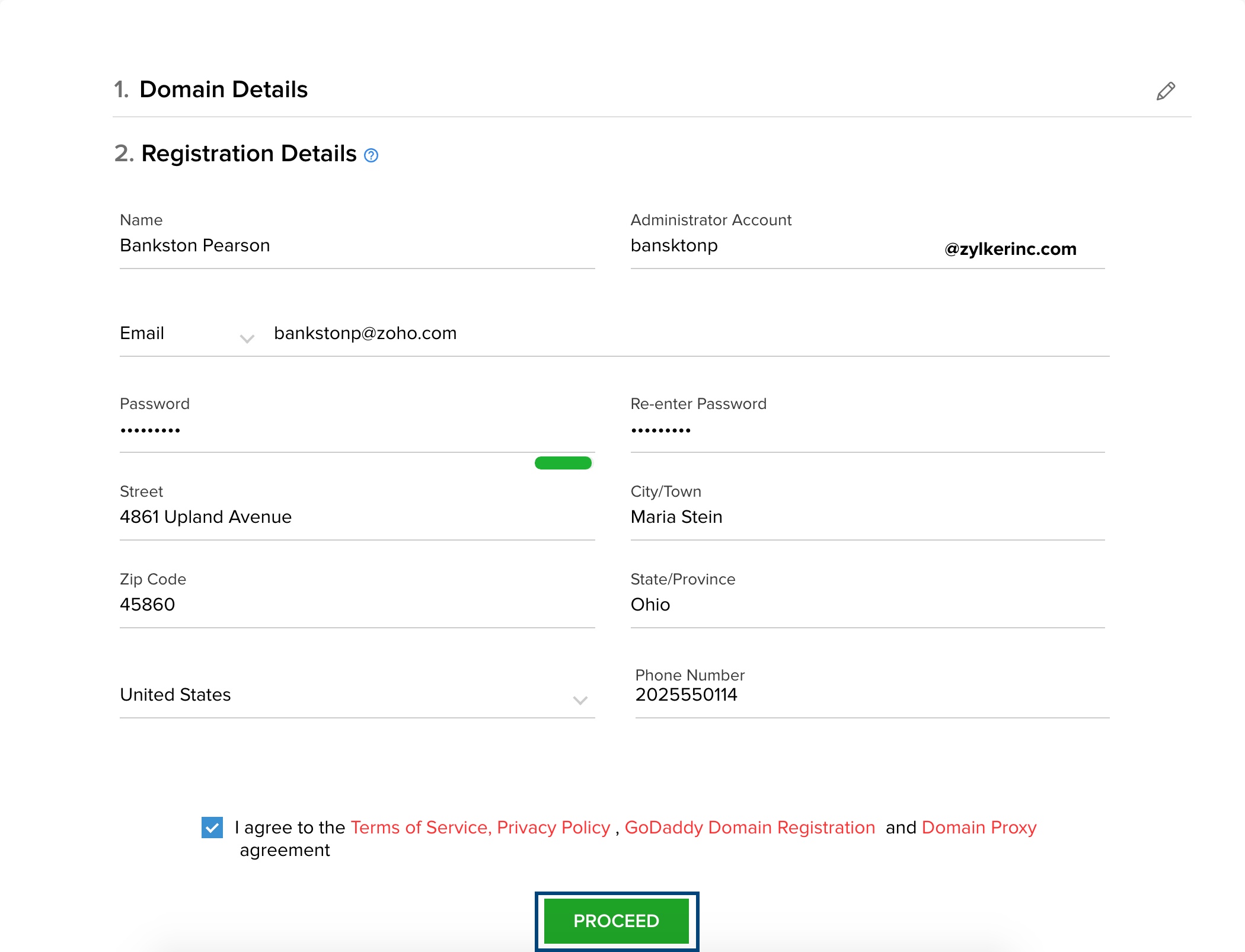The width and height of the screenshot is (1245, 952).
Task: Uncheck the agreement checkbox
Action: (x=212, y=828)
